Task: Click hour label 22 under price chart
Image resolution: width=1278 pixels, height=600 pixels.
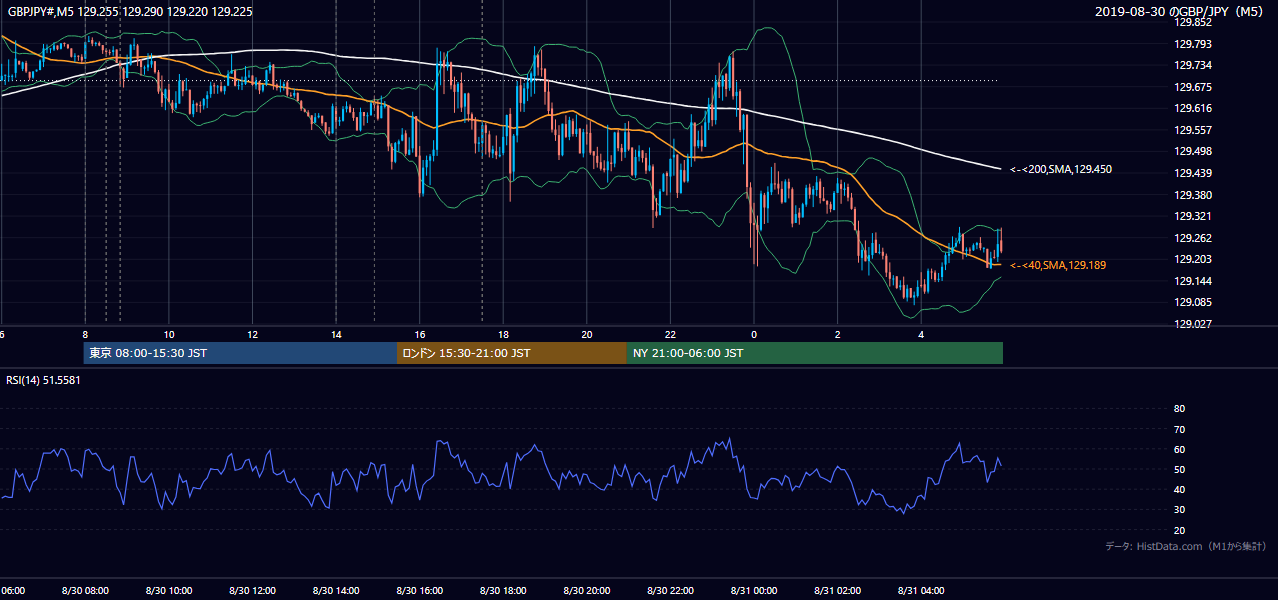Action: coord(670,334)
